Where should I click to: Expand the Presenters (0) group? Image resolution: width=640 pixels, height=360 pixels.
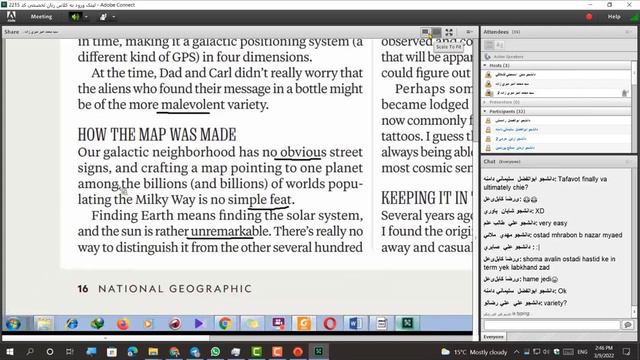click(485, 102)
